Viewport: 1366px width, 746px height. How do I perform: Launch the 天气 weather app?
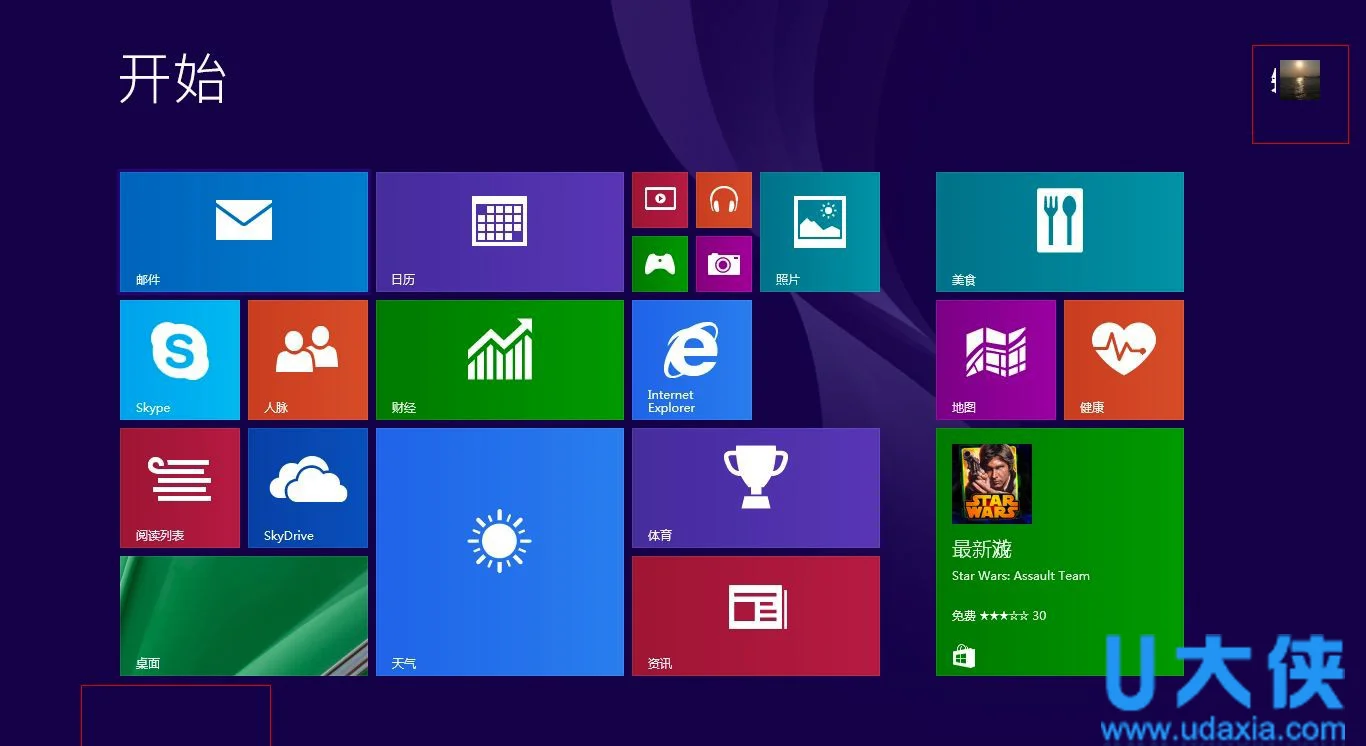pyautogui.click(x=500, y=550)
